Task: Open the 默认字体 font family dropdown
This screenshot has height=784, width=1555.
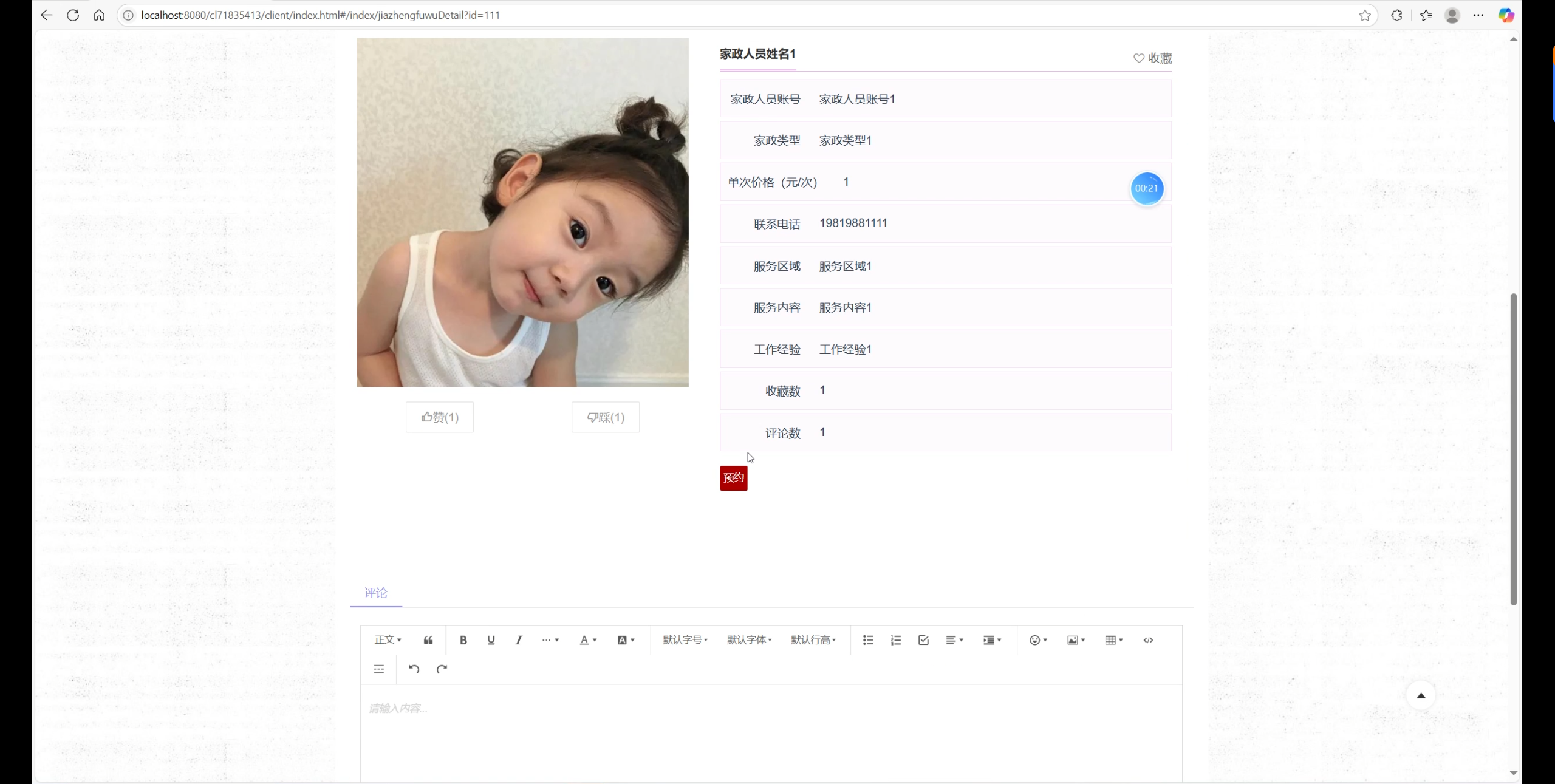Action: (749, 640)
